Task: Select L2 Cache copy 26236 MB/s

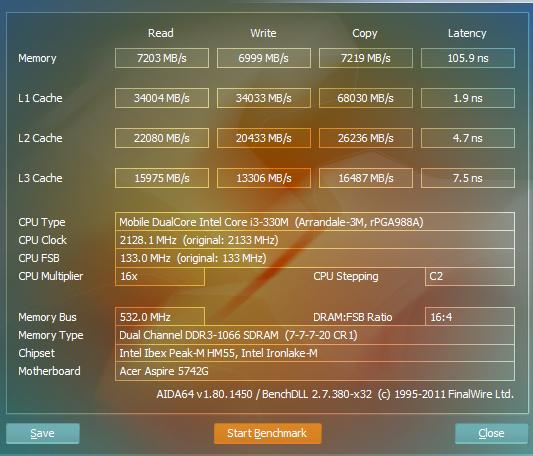Action: click(x=366, y=138)
